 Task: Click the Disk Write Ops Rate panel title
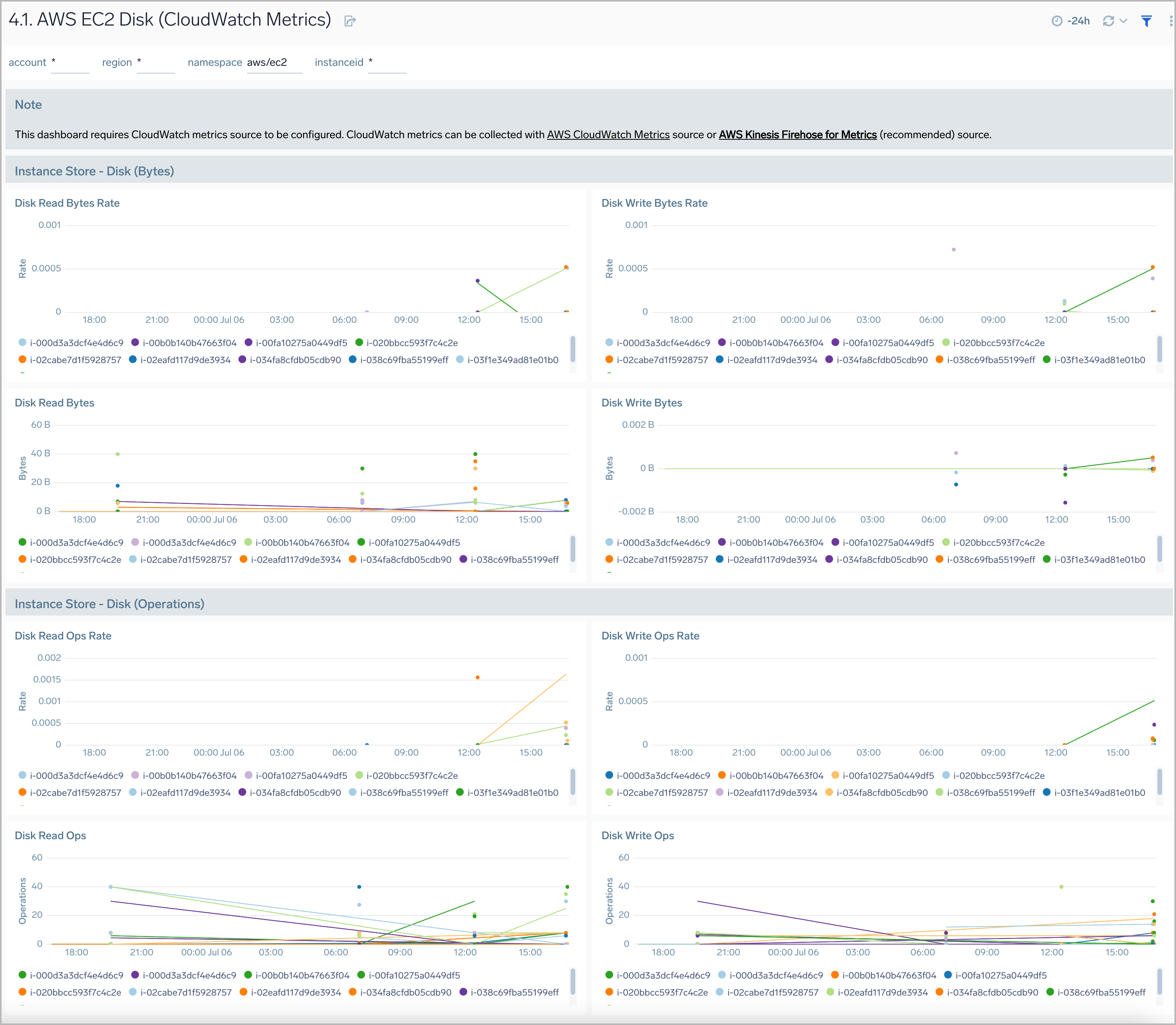coord(650,636)
